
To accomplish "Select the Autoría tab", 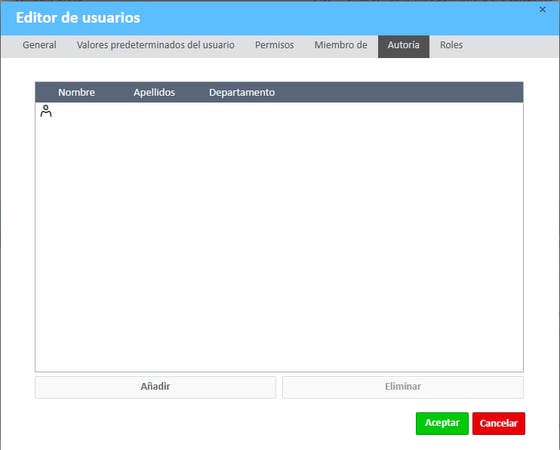I will pos(404,46).
